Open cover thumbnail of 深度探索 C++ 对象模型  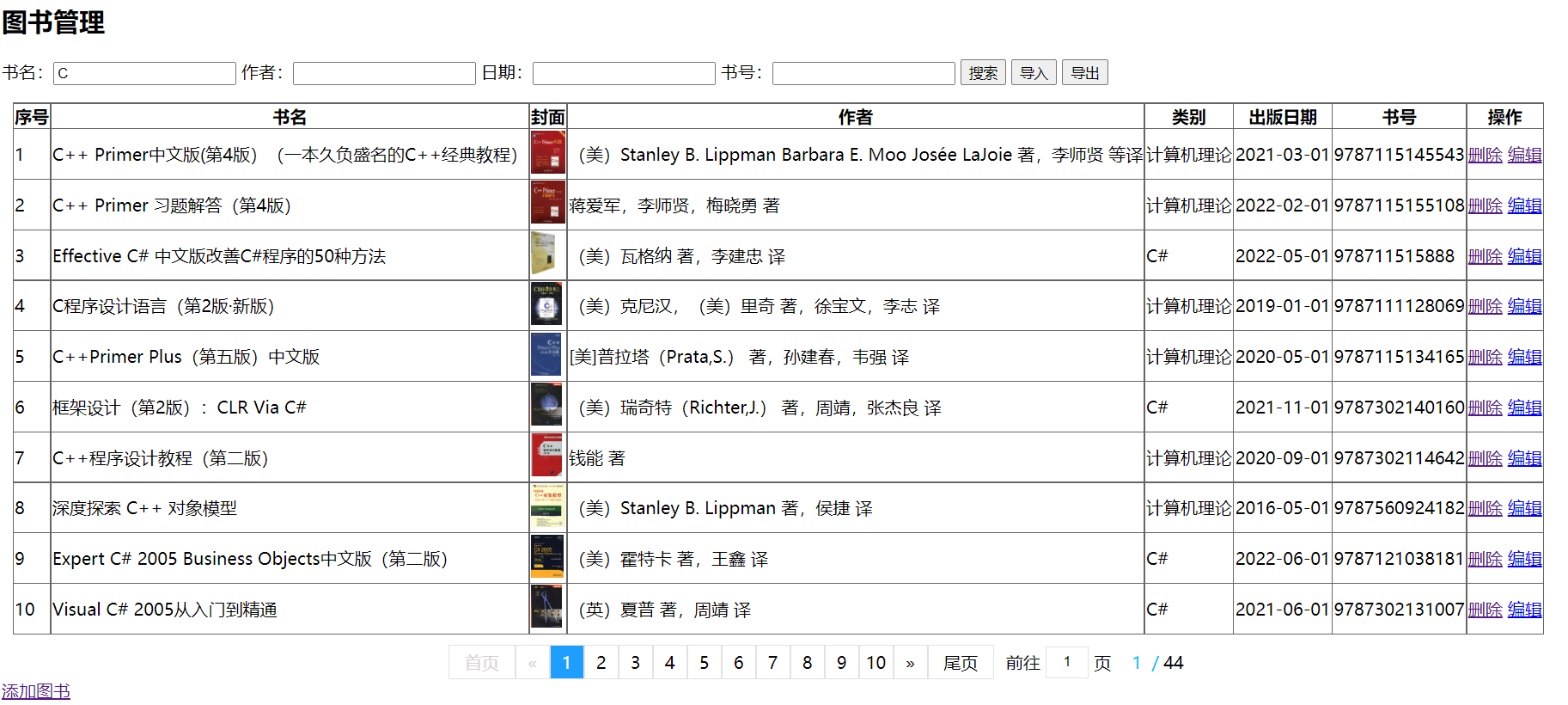(547, 506)
